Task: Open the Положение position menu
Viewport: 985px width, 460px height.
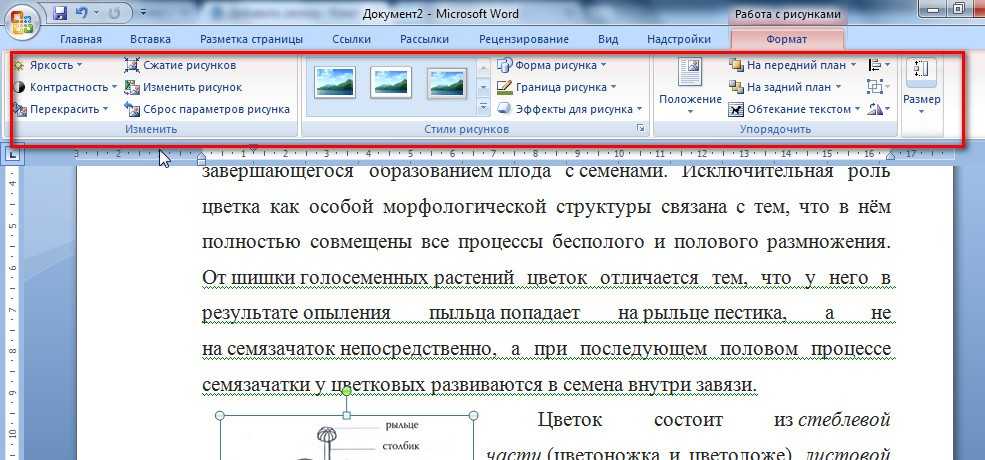Action: (x=690, y=86)
